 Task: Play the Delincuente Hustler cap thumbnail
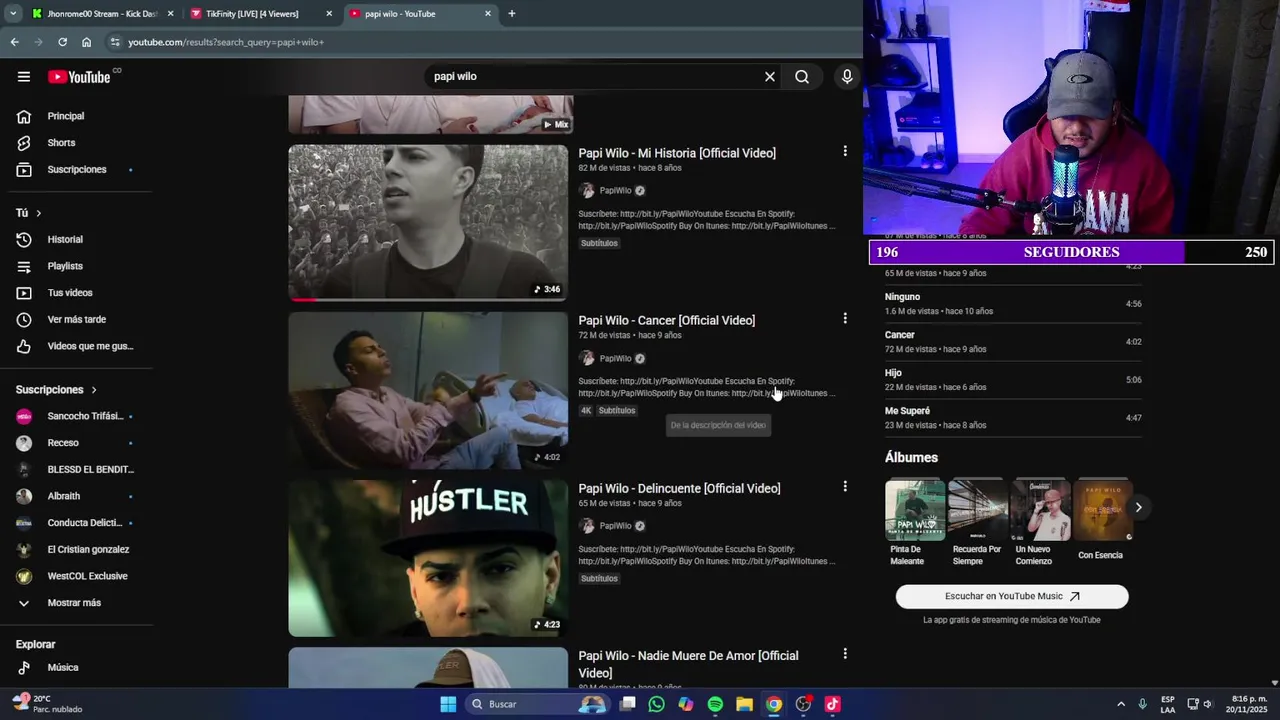pos(428,558)
